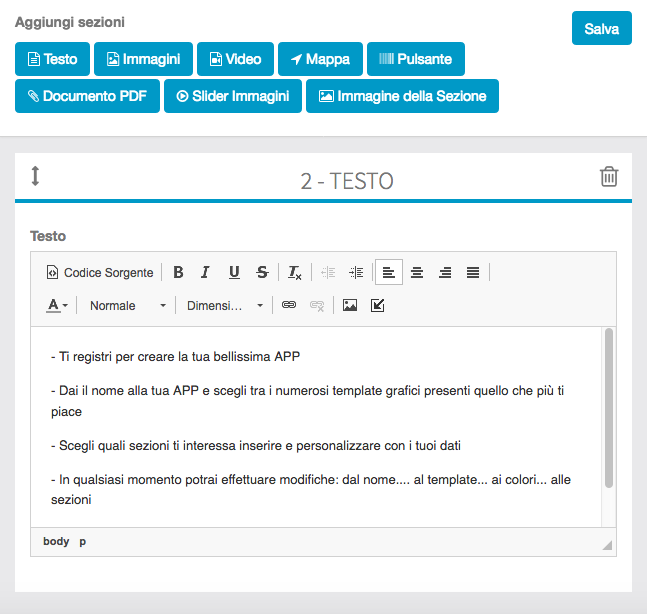Click the section reorder arrows handle
Screen dimensions: 647x614
click(35, 176)
